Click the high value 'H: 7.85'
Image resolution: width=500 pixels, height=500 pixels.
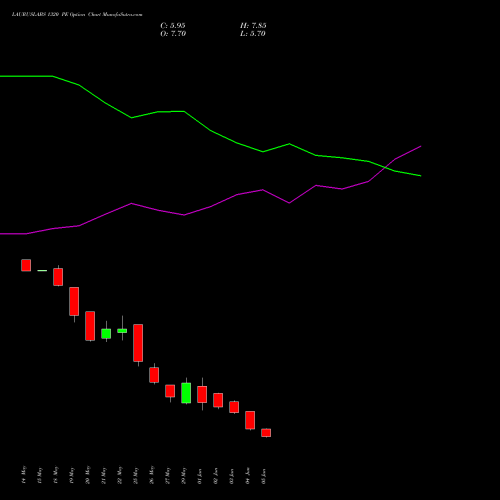point(253,26)
